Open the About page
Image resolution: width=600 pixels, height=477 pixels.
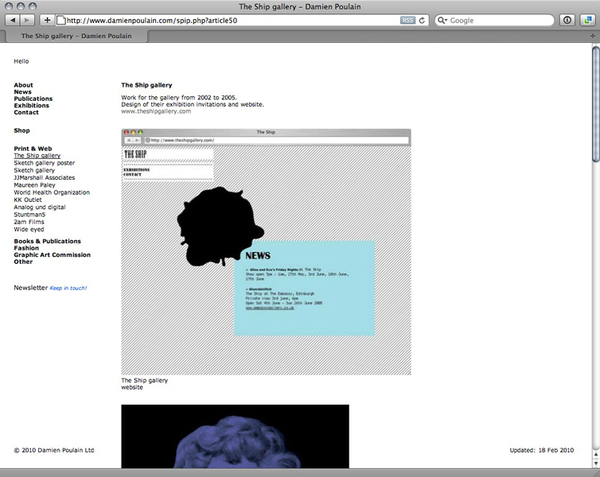(23, 85)
